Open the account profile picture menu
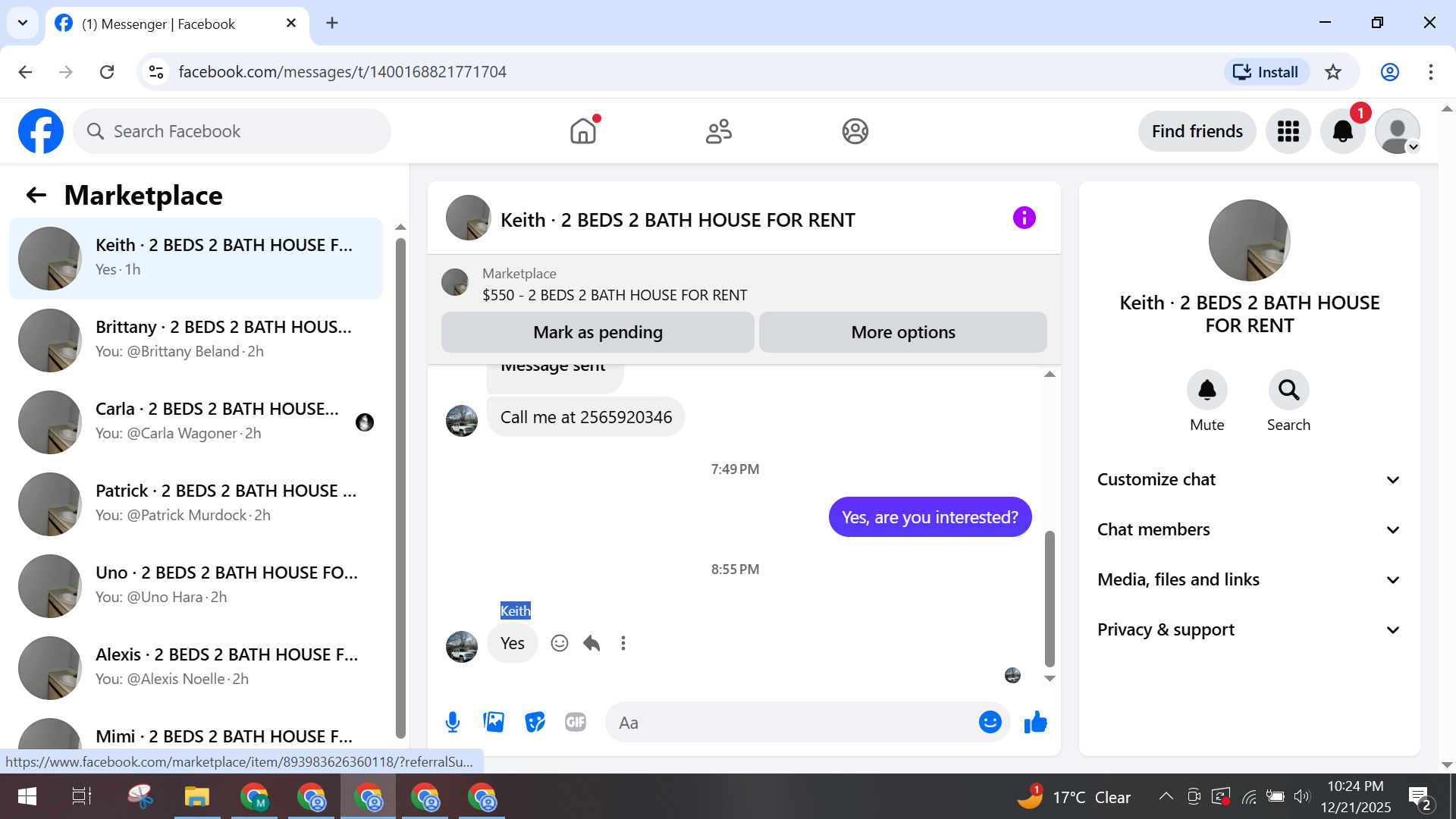Image resolution: width=1456 pixels, height=819 pixels. 1398,131
